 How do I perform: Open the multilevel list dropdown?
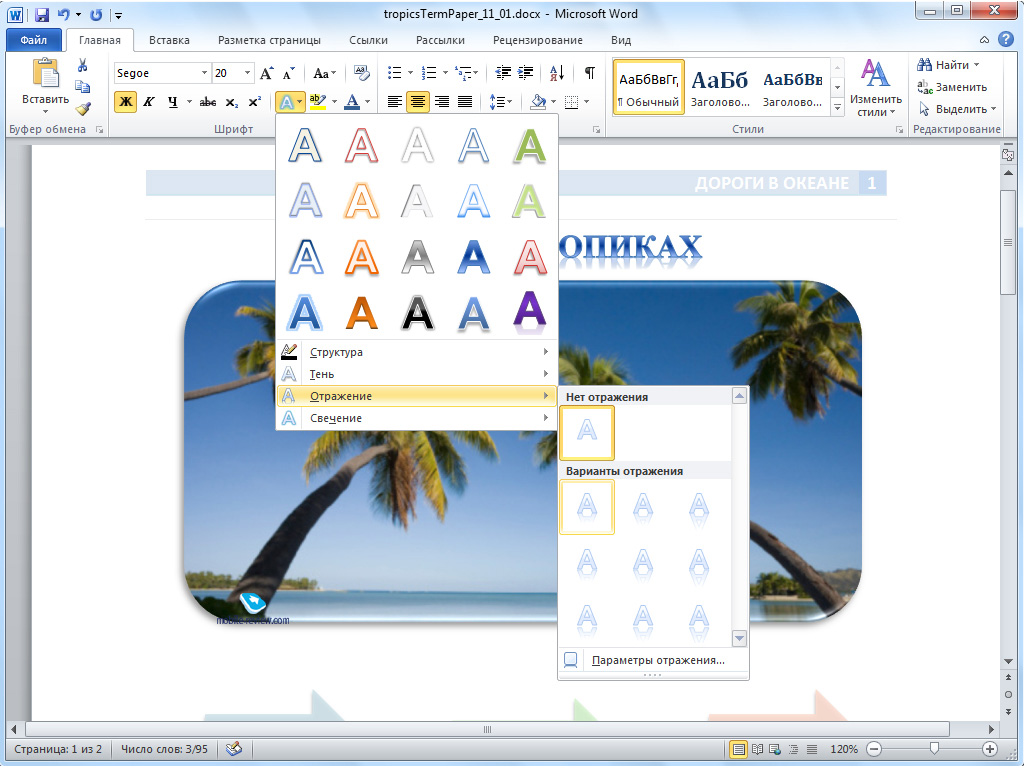click(x=466, y=72)
